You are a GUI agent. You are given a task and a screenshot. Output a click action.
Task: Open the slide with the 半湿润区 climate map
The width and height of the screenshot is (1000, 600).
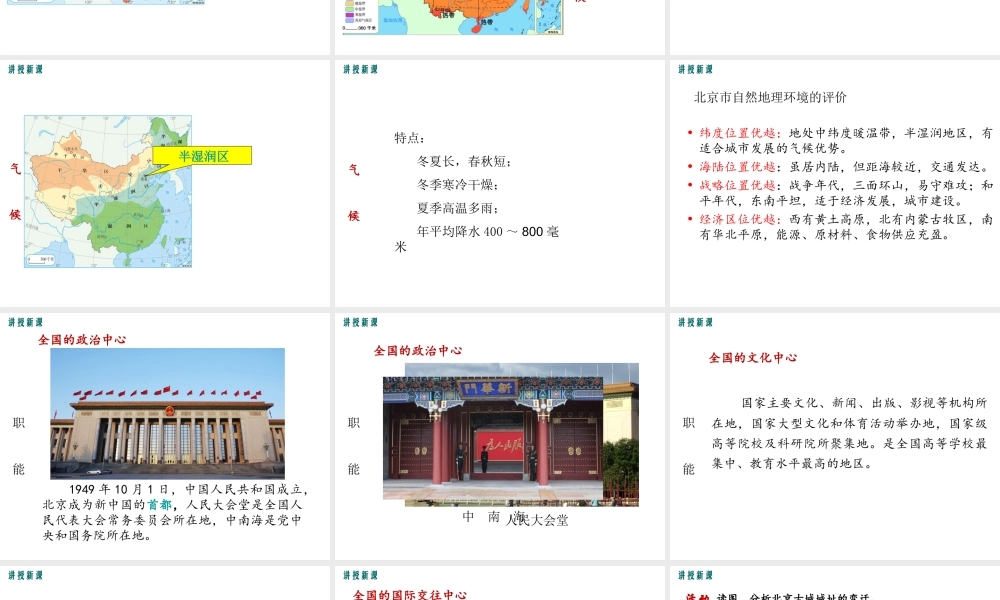point(165,183)
